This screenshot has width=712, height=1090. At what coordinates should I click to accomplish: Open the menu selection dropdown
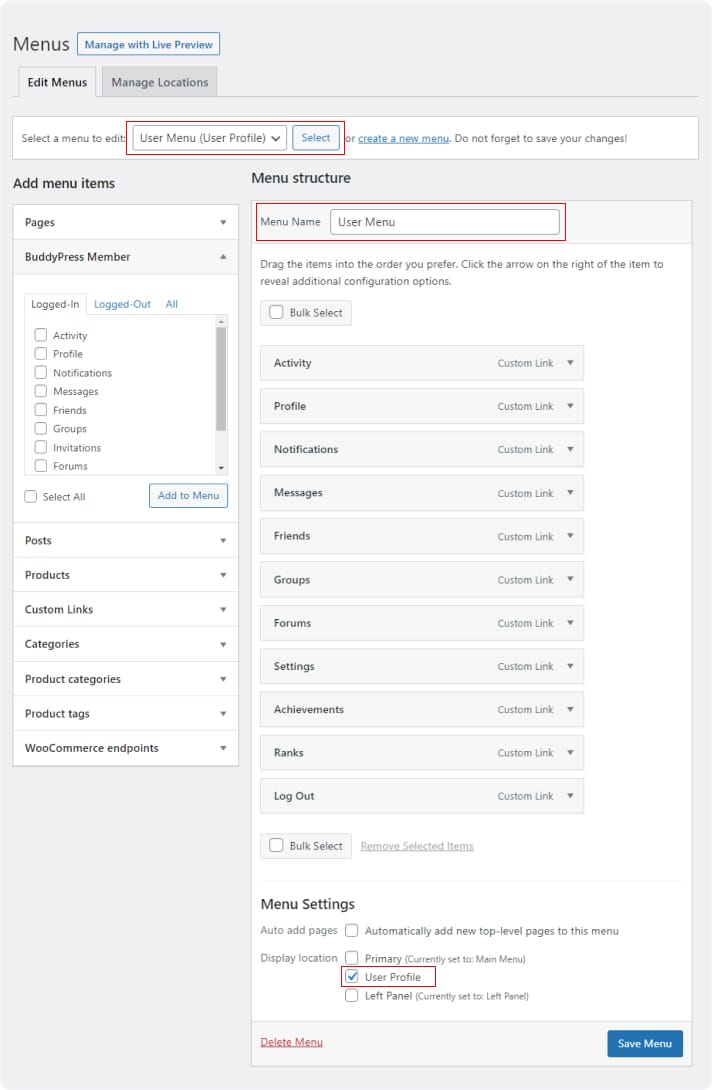tap(210, 138)
